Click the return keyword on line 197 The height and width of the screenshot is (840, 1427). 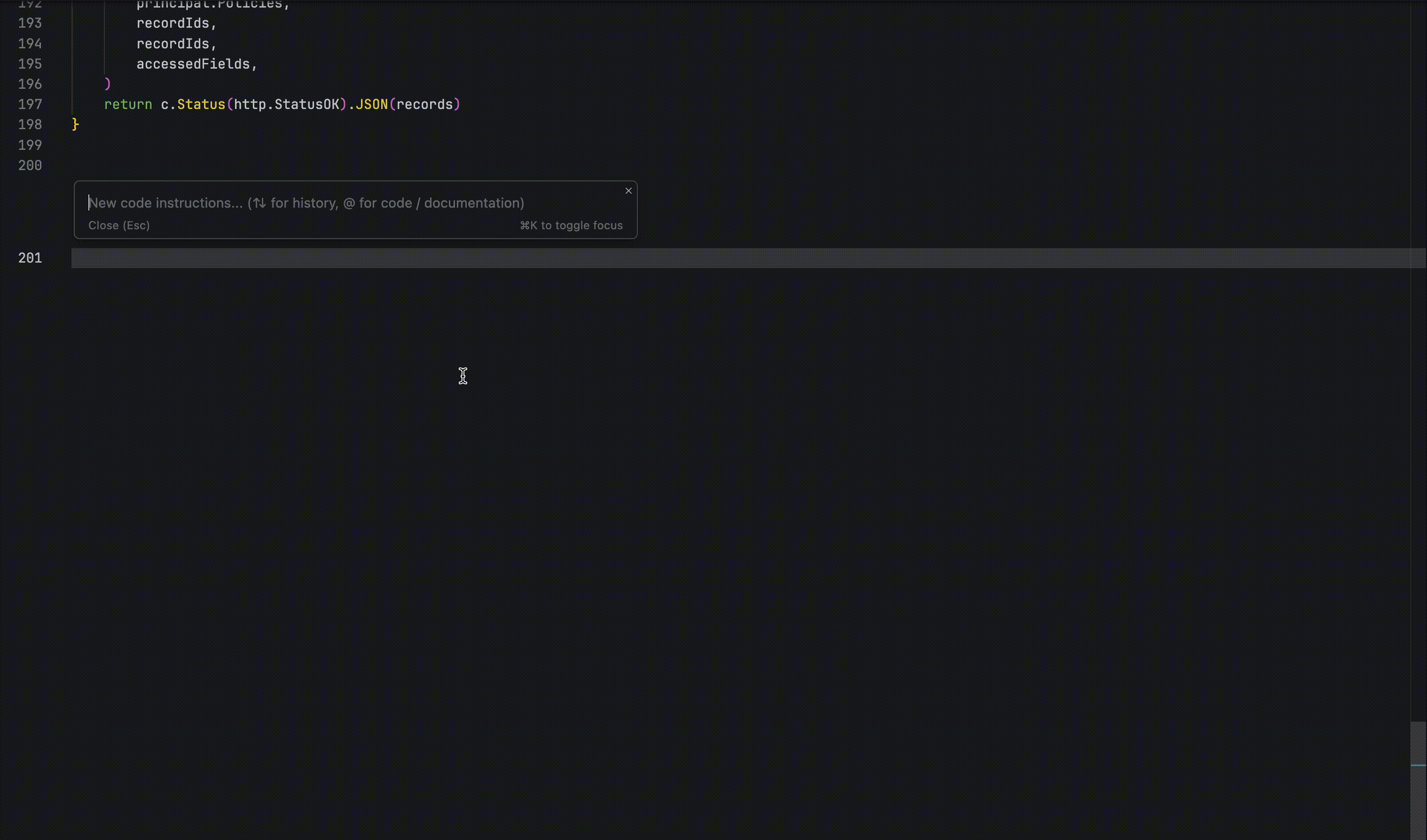point(128,104)
